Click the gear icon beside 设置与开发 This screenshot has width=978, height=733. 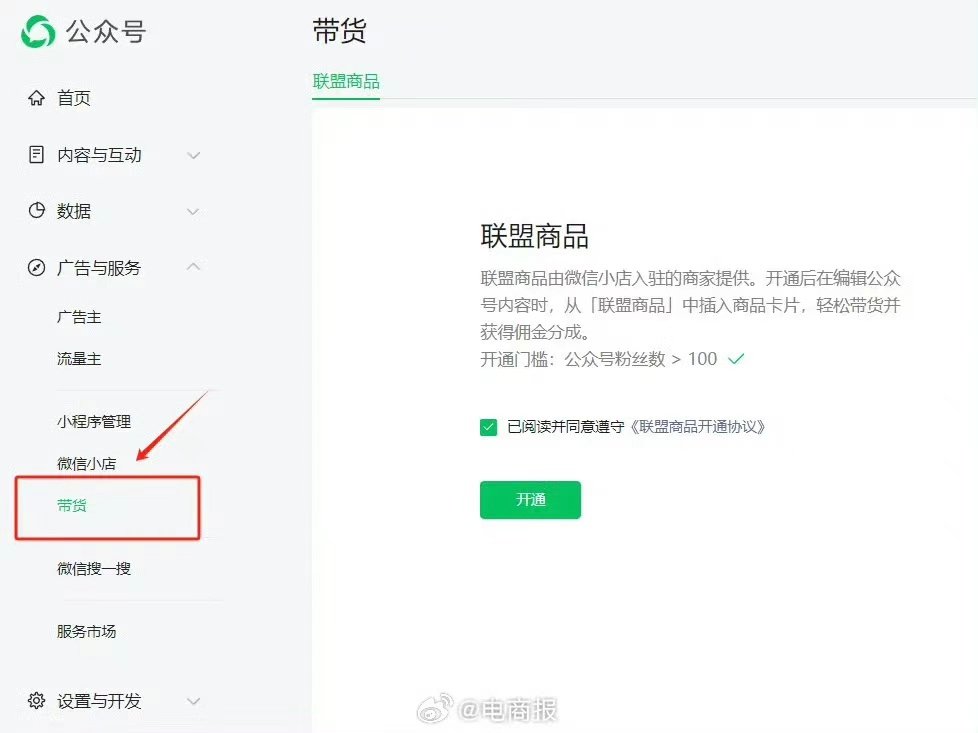pyautogui.click(x=36, y=701)
